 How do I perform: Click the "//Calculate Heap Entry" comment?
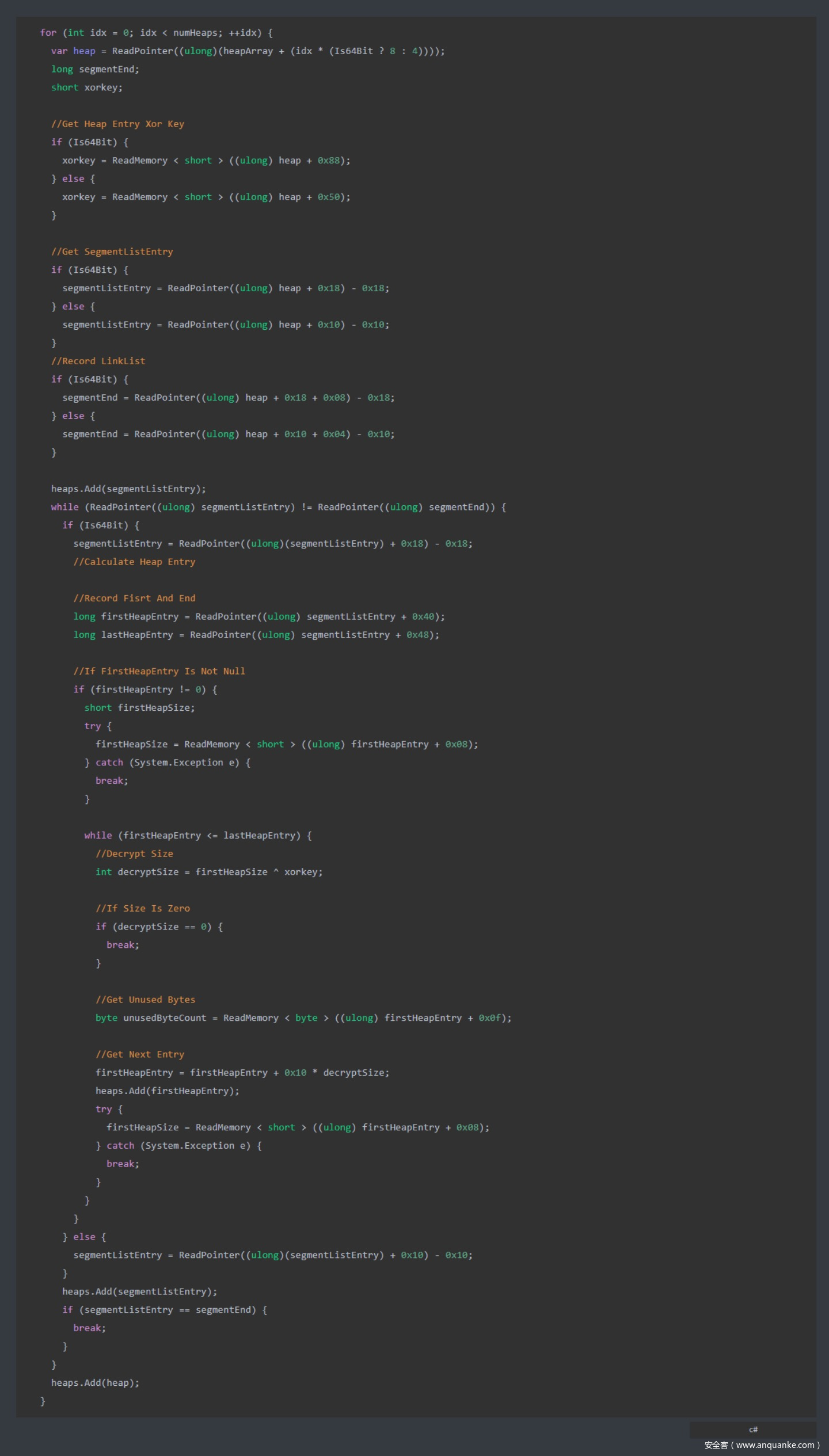134,562
